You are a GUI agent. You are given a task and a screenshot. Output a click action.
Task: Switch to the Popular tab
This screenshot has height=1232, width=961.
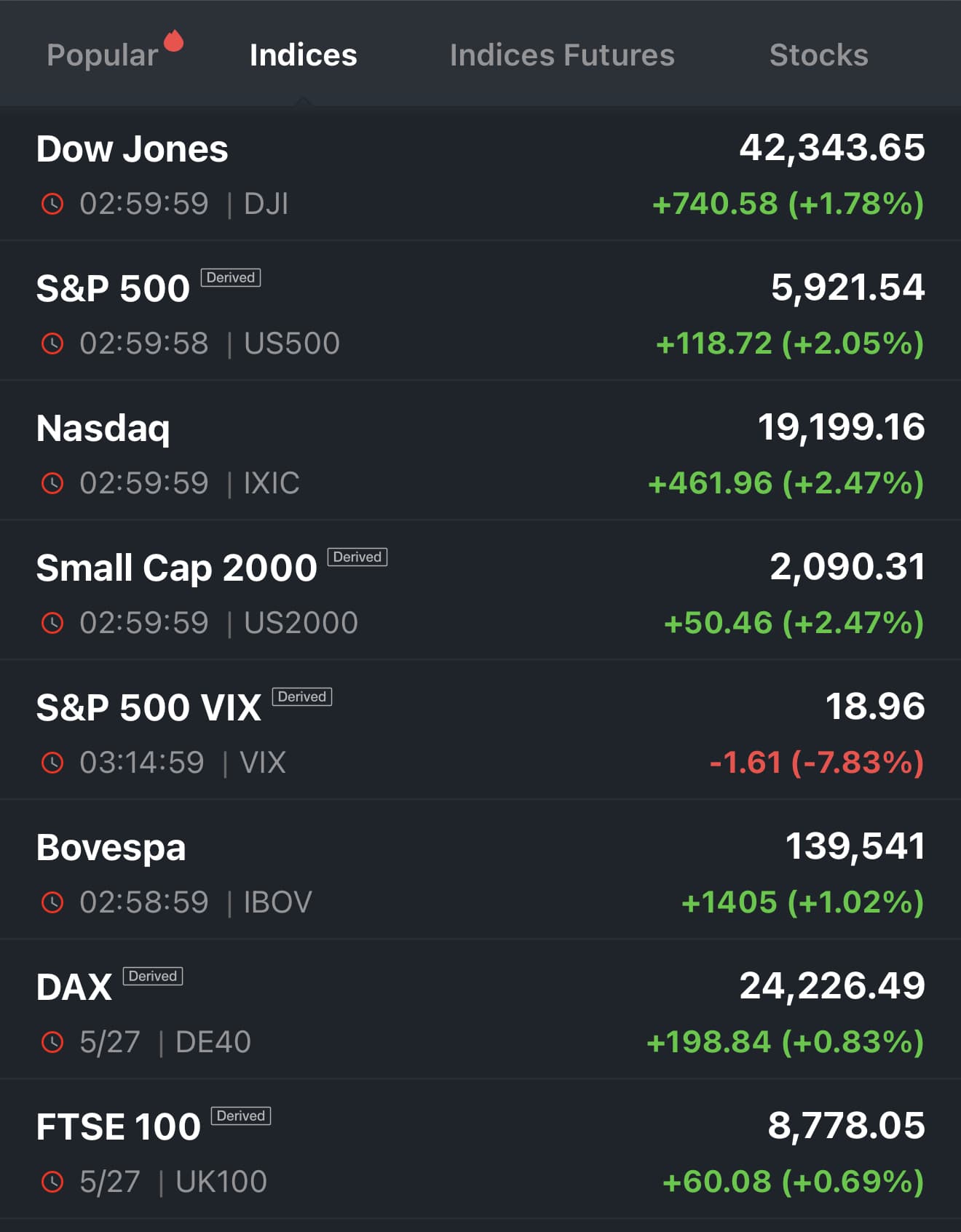pyautogui.click(x=103, y=55)
